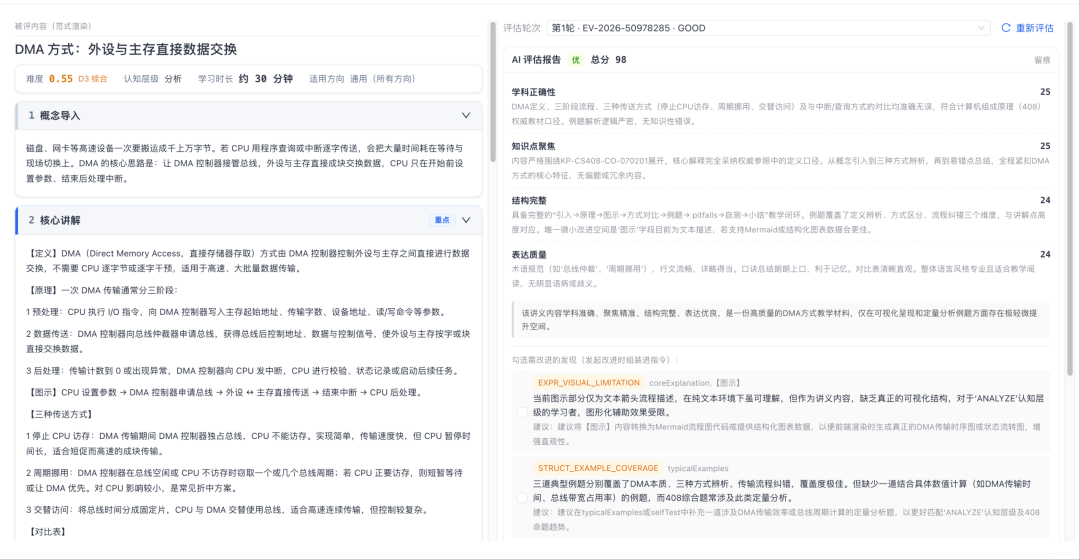
Task: Click the 学科正确性 score row title
Action: [x=533, y=92]
